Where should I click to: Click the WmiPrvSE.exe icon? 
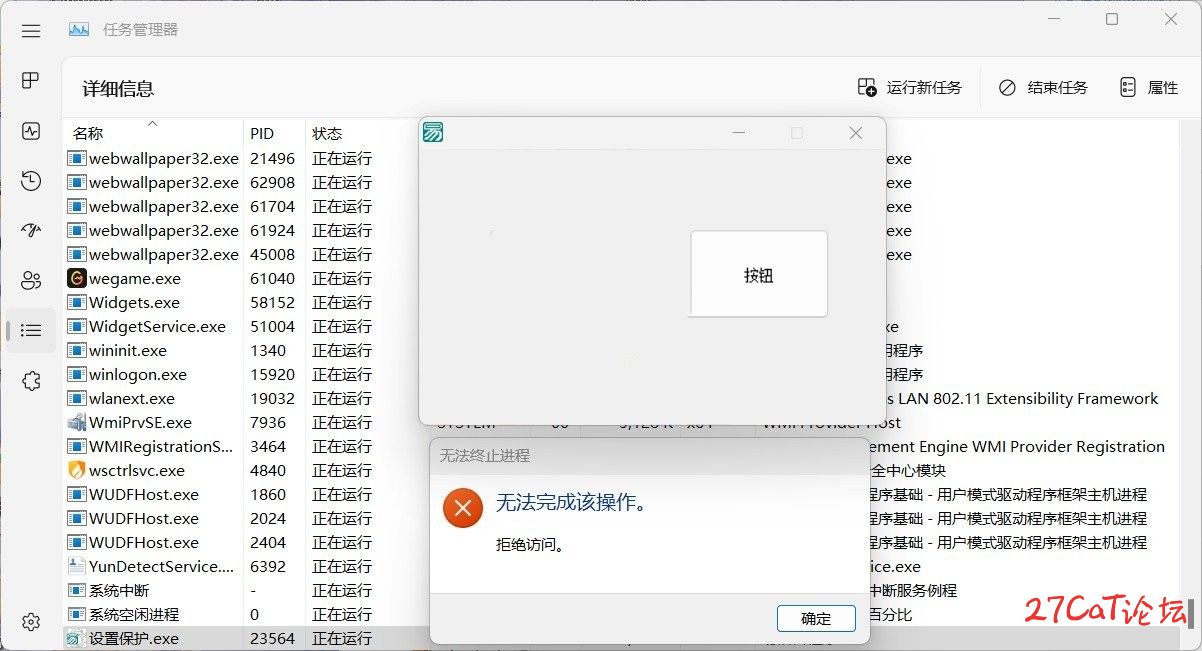[76, 422]
